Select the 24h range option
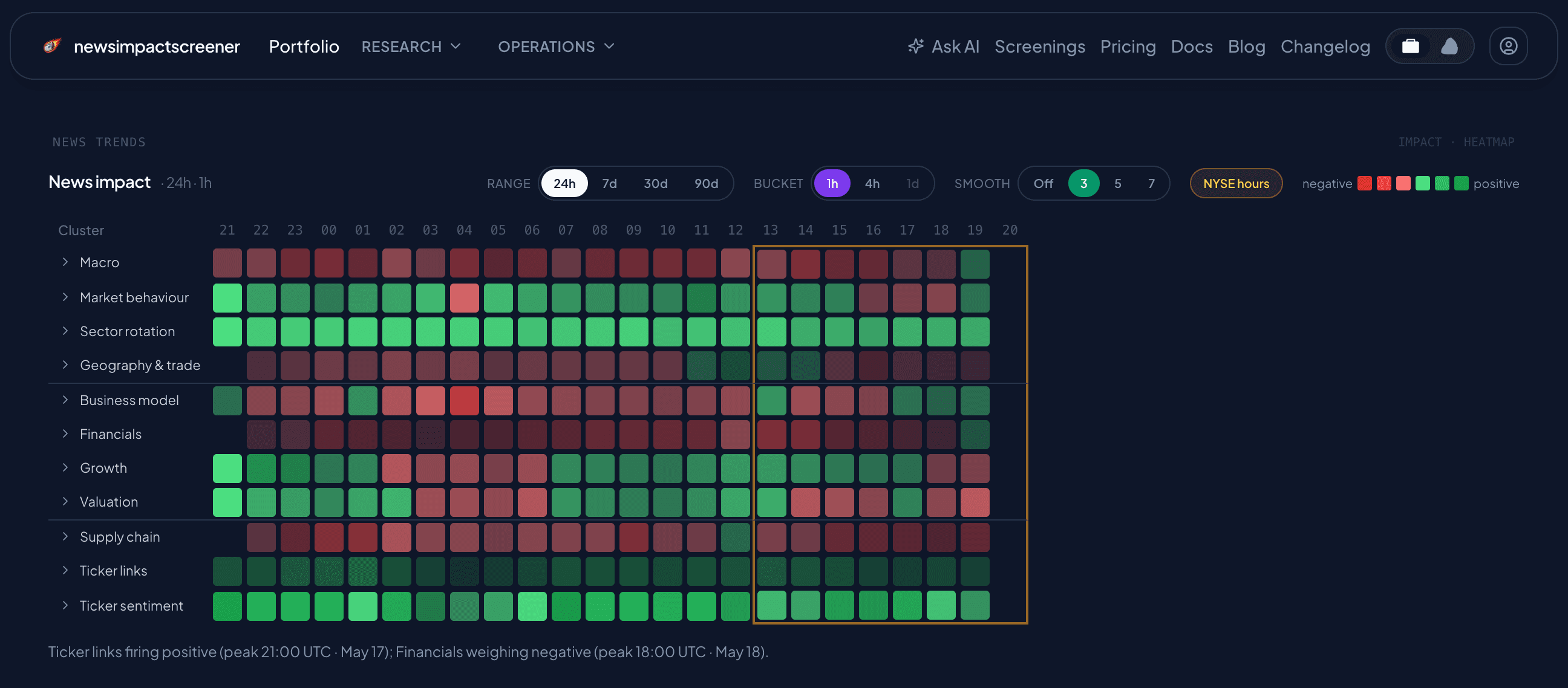The image size is (1568, 688). click(564, 183)
